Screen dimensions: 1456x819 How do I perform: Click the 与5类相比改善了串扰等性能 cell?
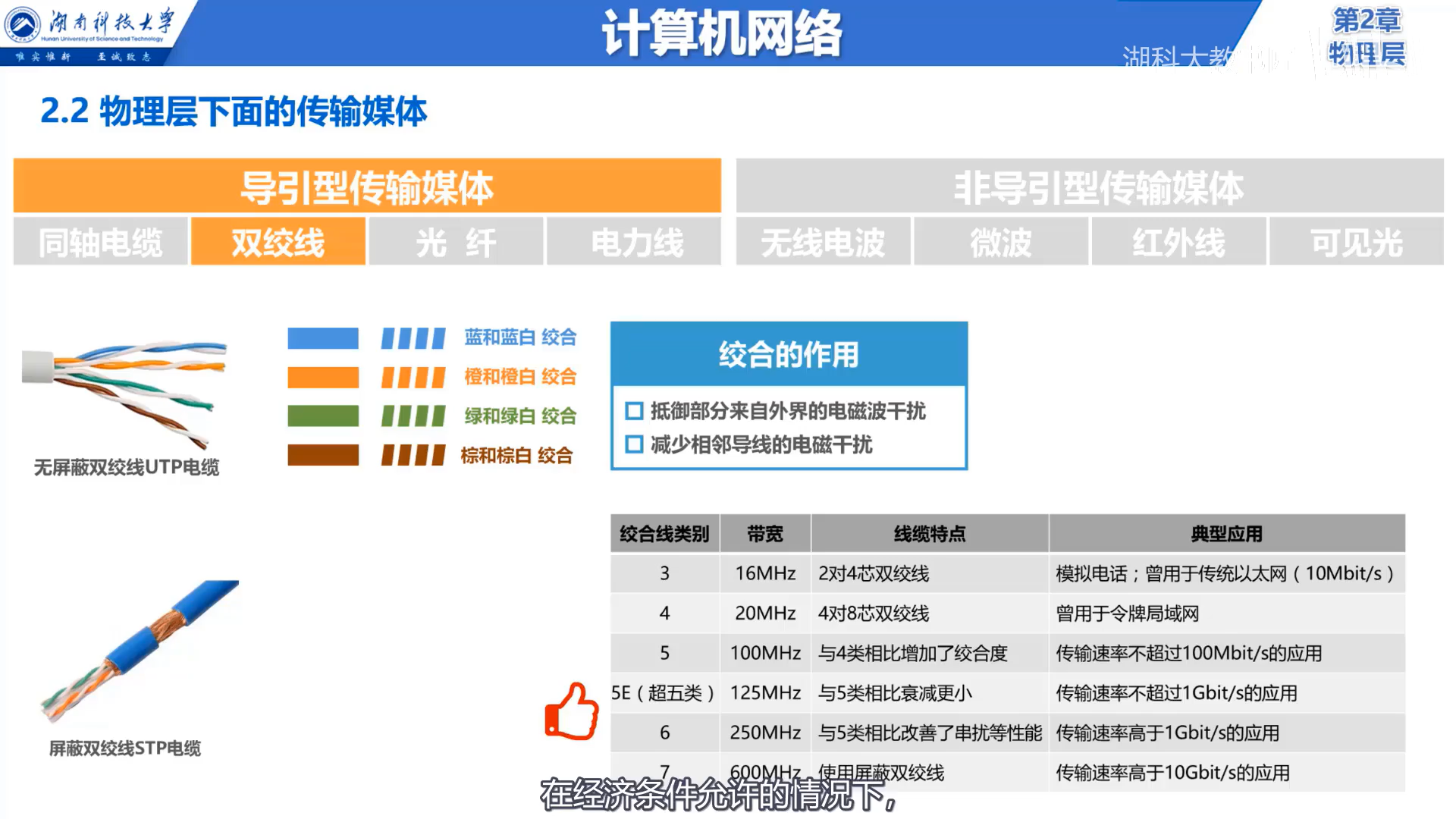point(930,733)
